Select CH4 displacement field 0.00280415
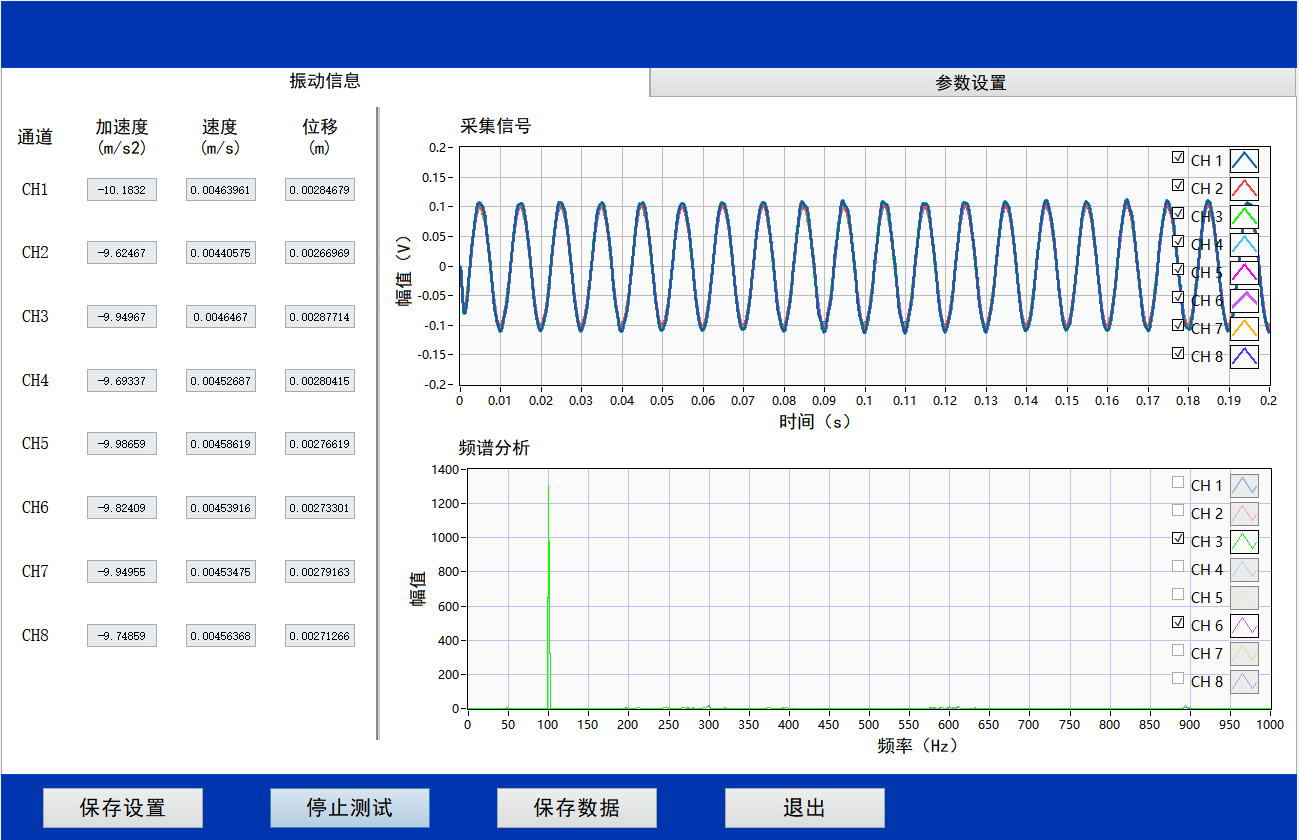The image size is (1299, 840). tap(320, 381)
